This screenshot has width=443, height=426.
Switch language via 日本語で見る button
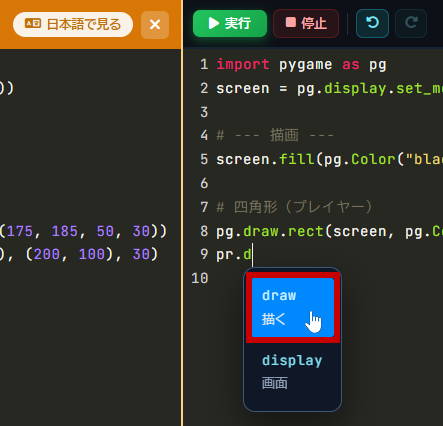coord(73,24)
